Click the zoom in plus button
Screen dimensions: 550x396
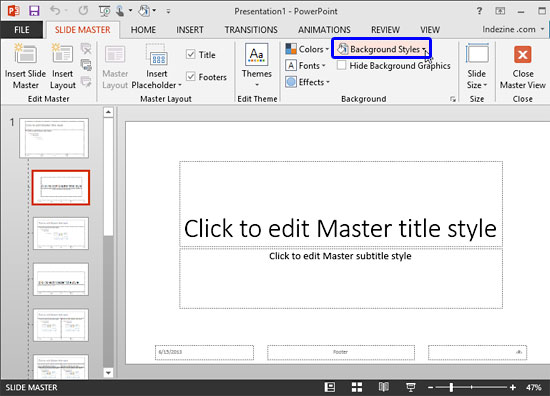(513, 387)
